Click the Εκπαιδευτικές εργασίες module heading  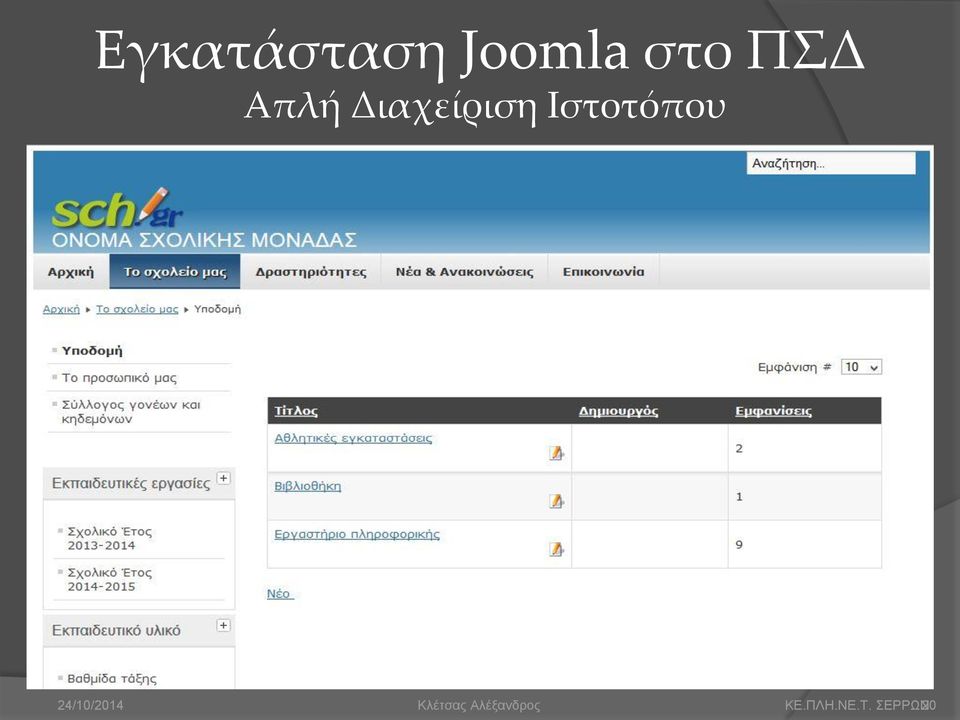(131, 483)
